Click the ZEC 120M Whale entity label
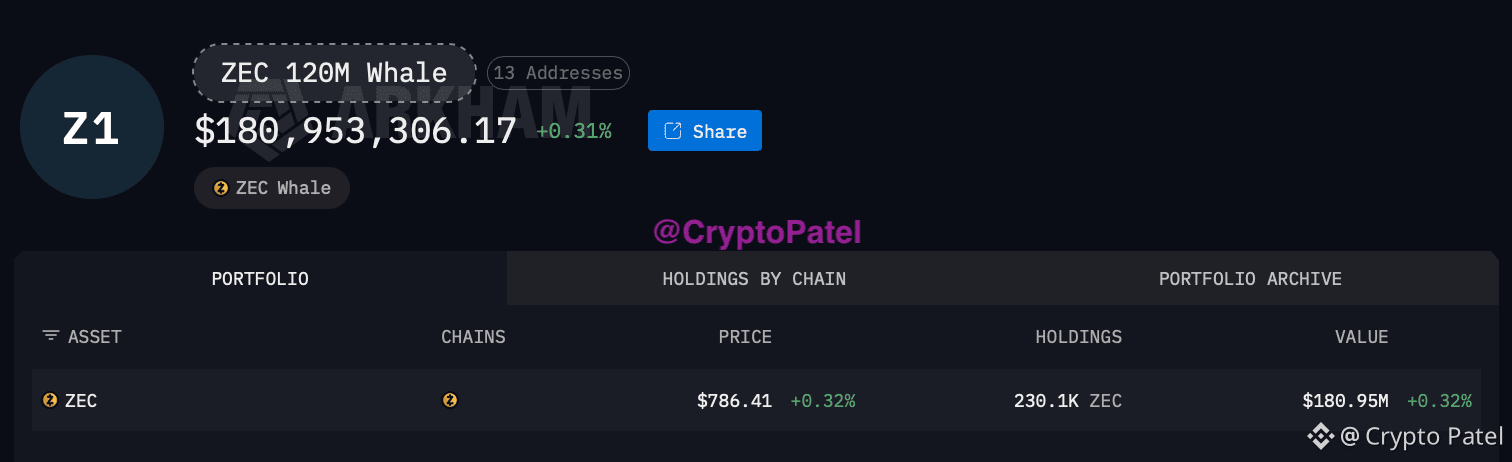Image resolution: width=1512 pixels, height=462 pixels. [335, 72]
